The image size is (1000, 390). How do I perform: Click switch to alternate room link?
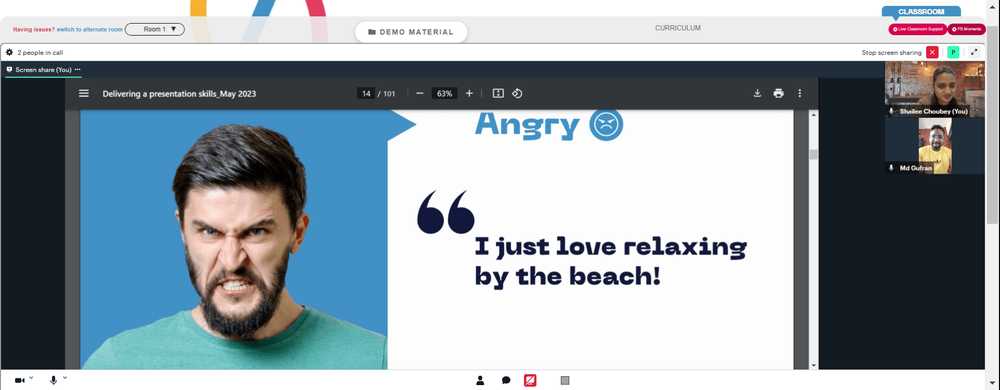coord(90,29)
